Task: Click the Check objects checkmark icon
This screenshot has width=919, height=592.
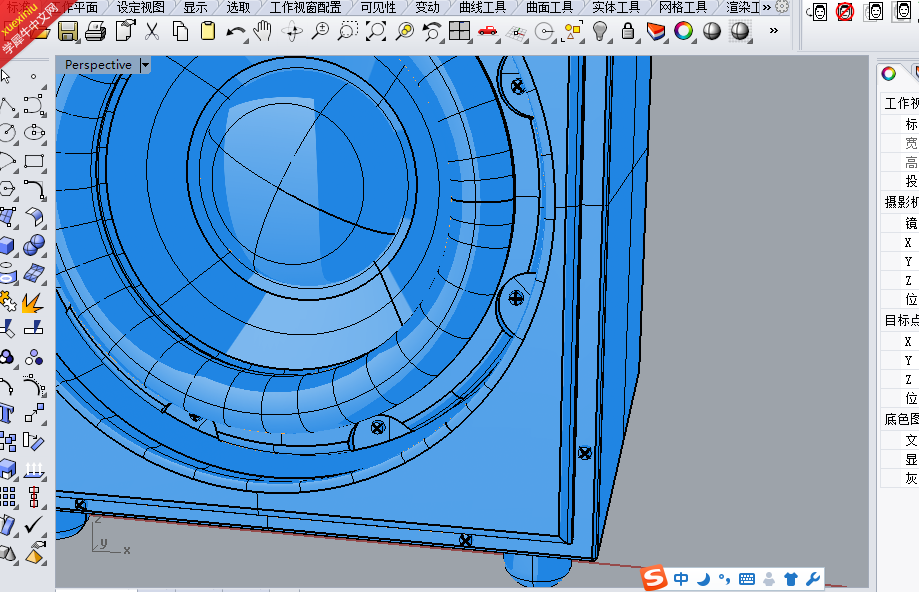Action: [x=33, y=525]
